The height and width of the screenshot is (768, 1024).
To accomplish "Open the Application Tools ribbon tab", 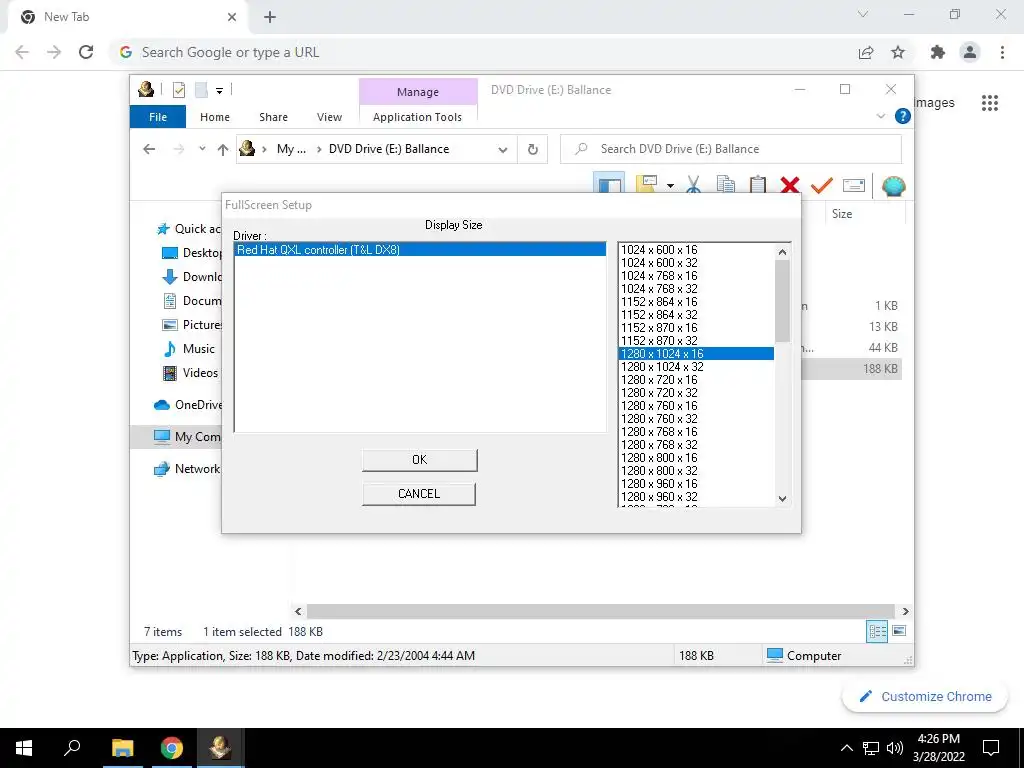I will pos(417,117).
